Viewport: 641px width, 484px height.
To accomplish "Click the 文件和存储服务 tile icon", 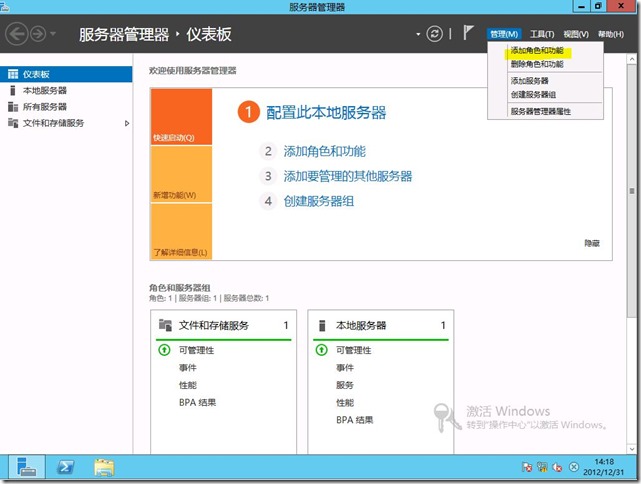I will (x=165, y=325).
